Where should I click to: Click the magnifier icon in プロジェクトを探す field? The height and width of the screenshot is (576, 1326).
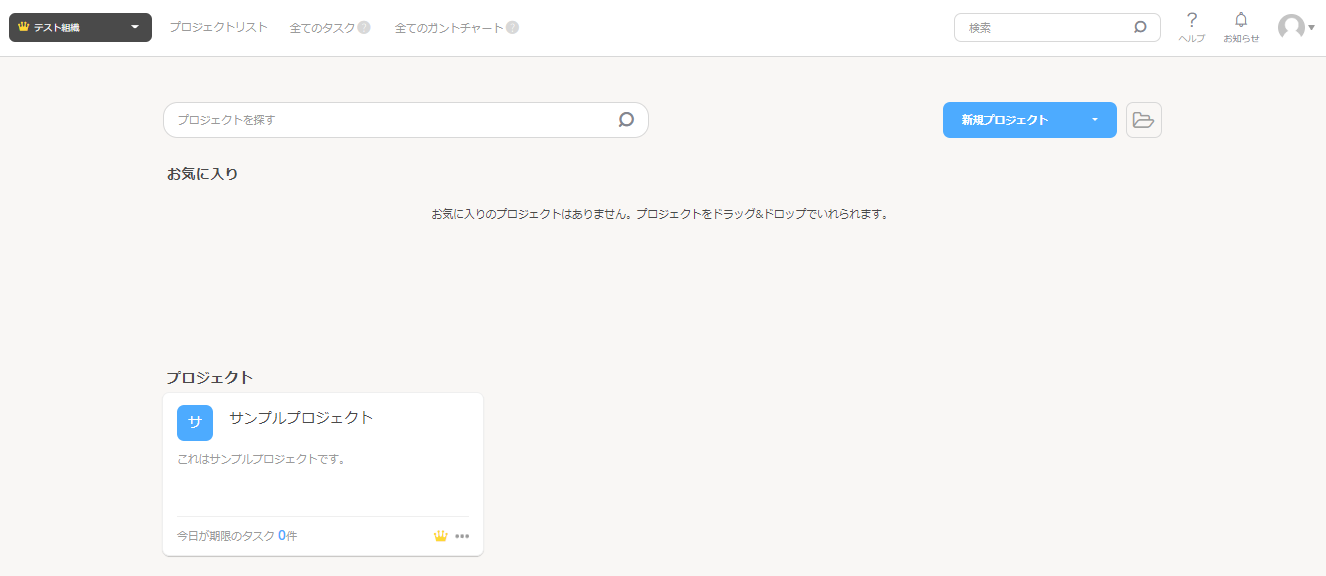coord(626,119)
